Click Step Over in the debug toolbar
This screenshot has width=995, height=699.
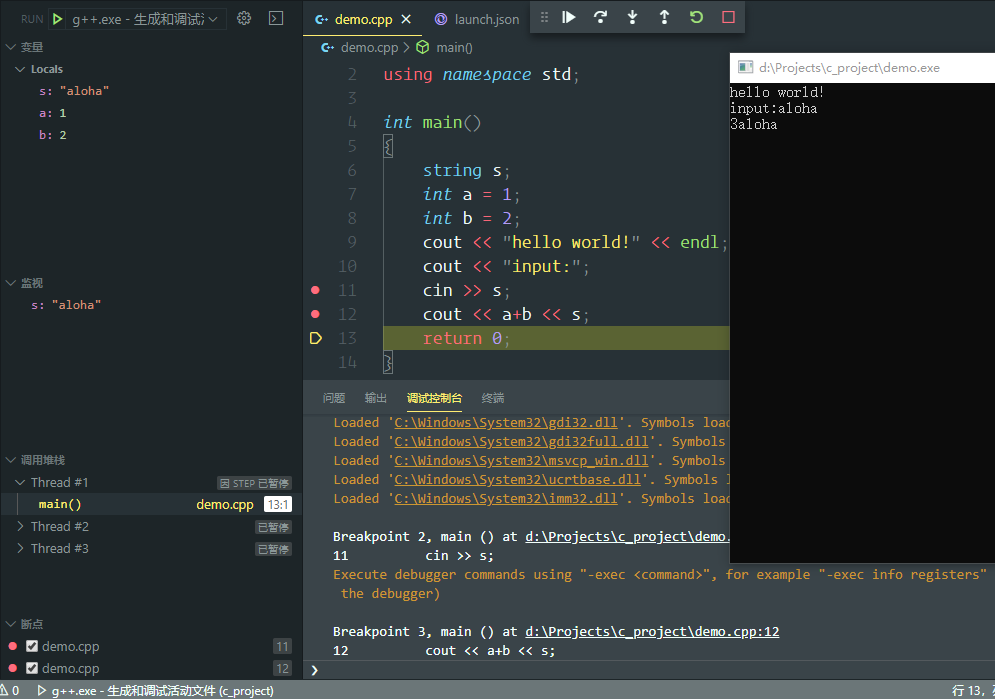pyautogui.click(x=600, y=18)
